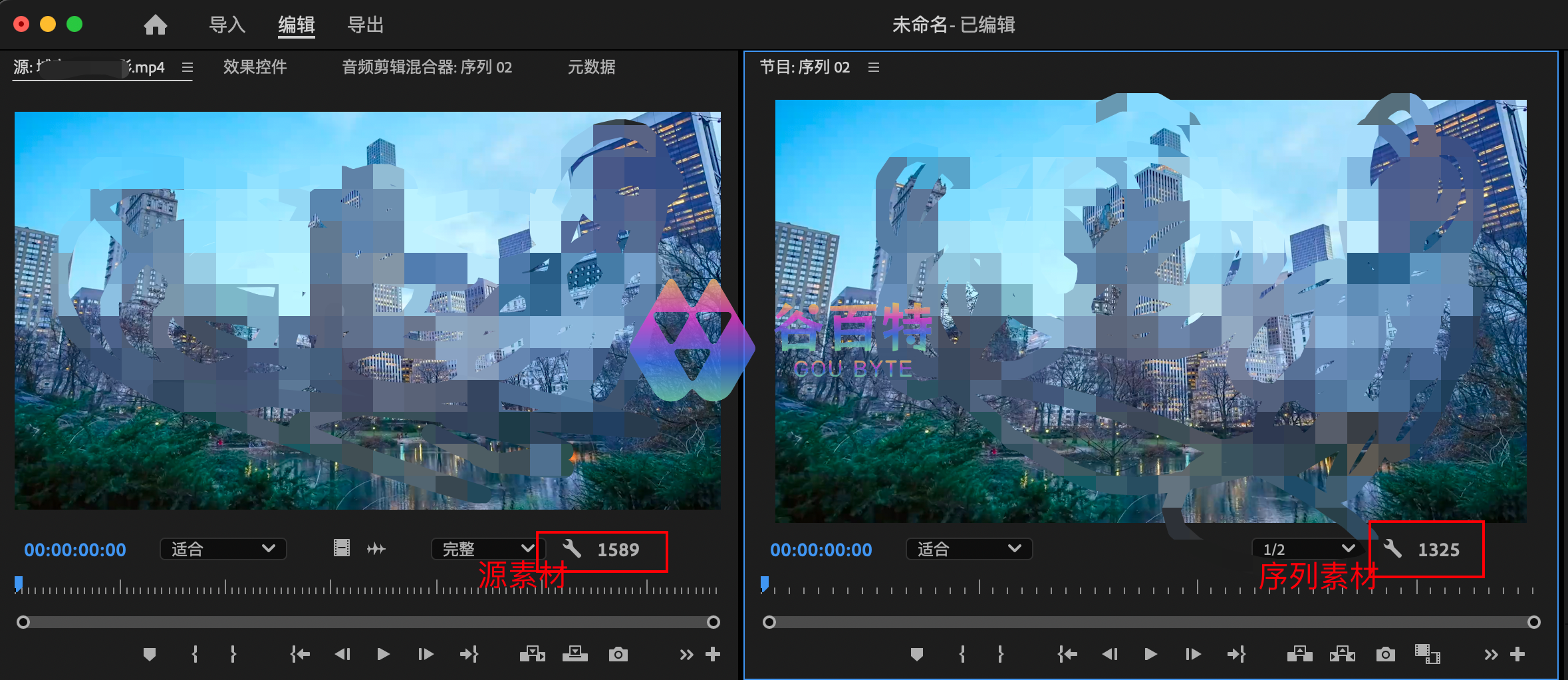
Task: Open source zoom level dropdown 适合
Action: (x=223, y=549)
